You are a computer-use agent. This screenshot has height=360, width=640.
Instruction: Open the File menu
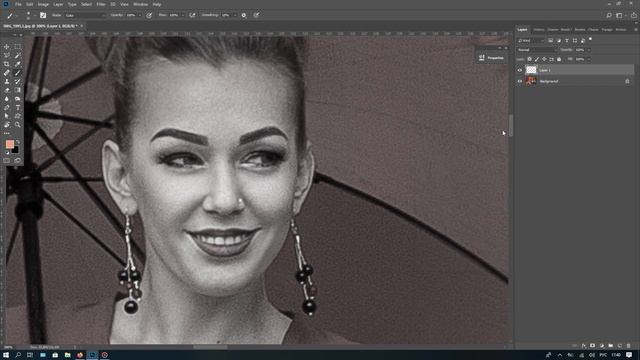pos(18,4)
